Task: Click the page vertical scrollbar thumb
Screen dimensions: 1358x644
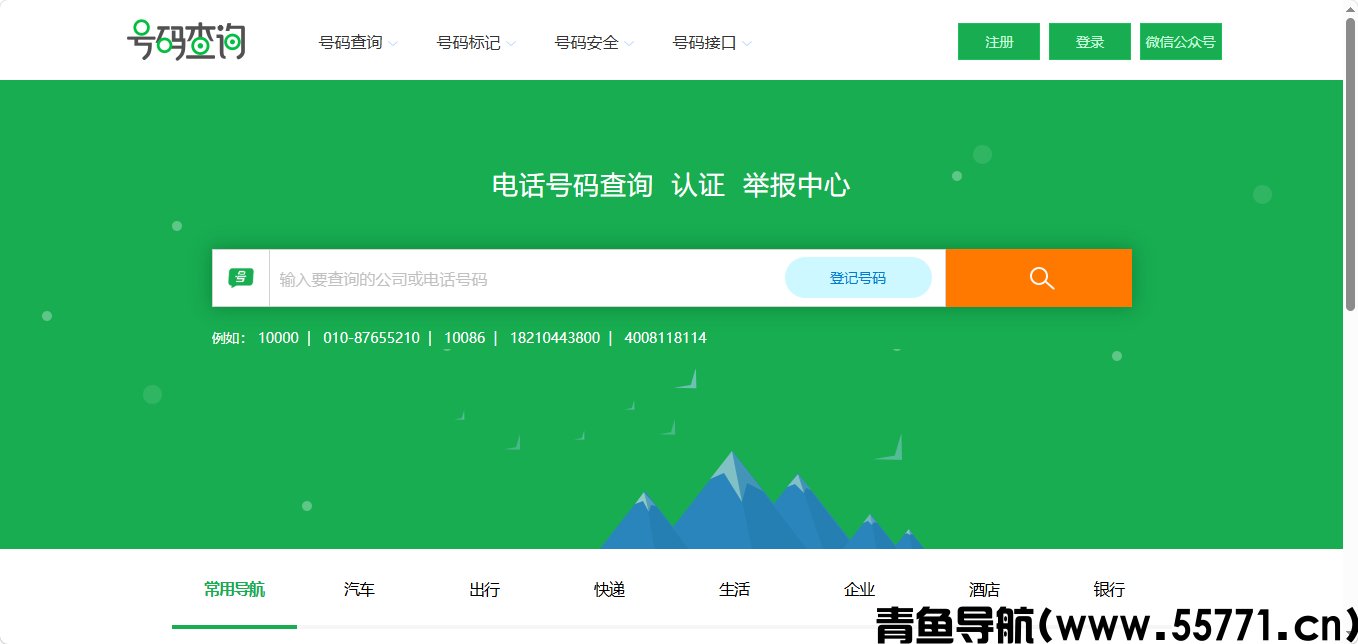Action: click(1350, 165)
